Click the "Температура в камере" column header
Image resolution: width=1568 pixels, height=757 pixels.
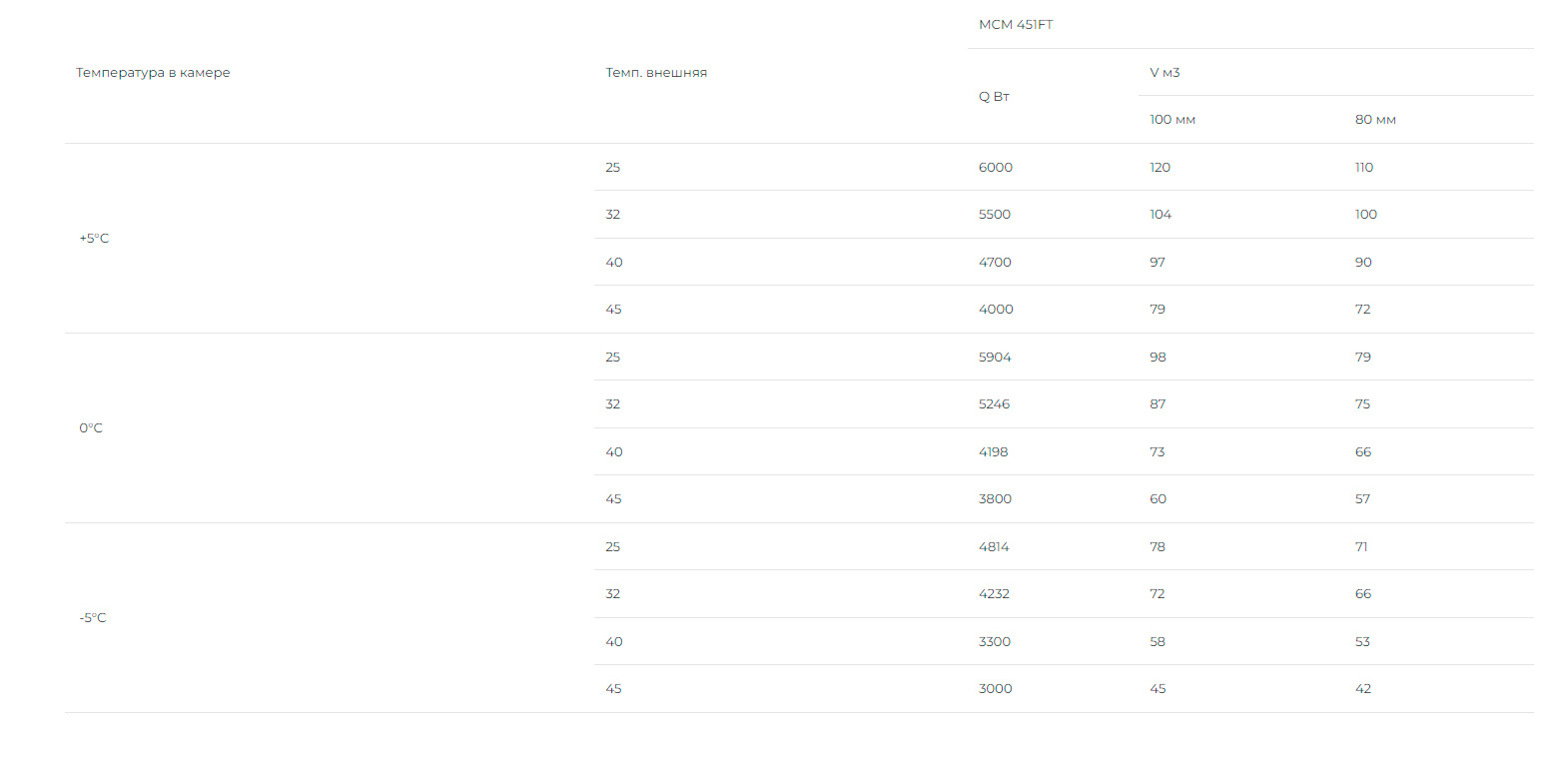pos(153,73)
